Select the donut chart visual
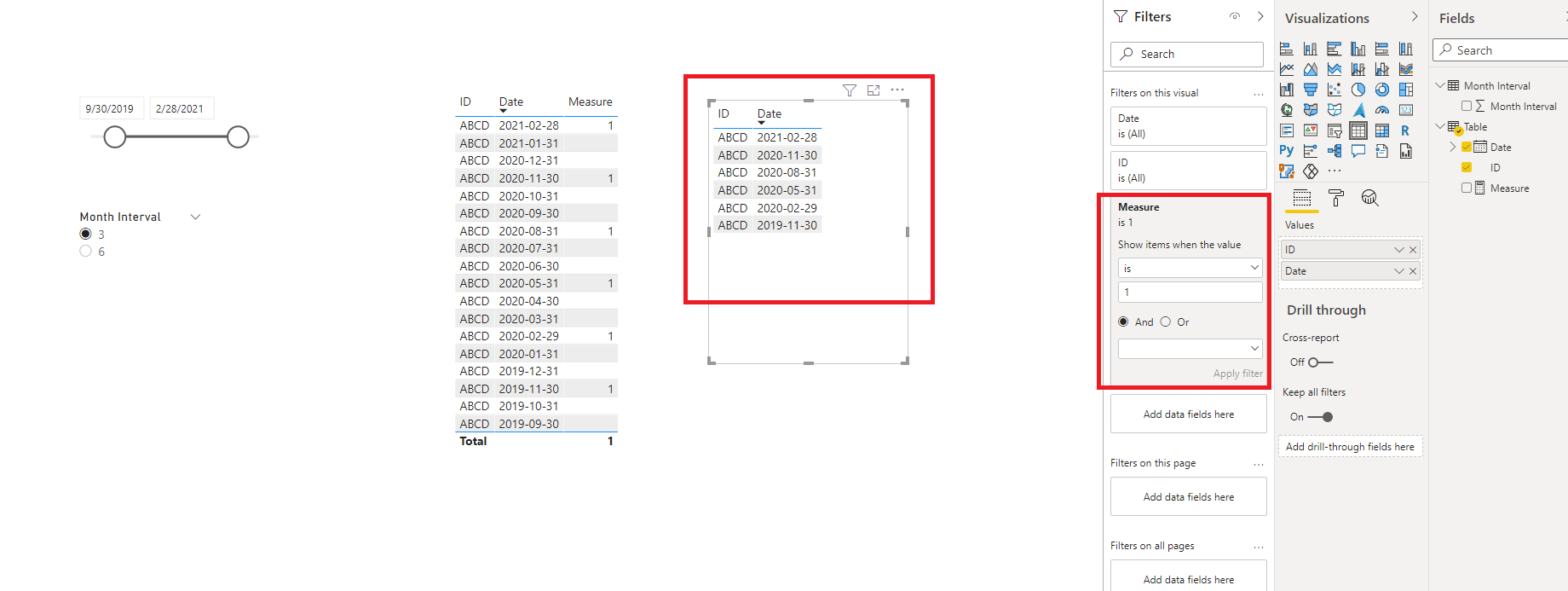Viewport: 1568px width, 591px height. click(x=1382, y=90)
